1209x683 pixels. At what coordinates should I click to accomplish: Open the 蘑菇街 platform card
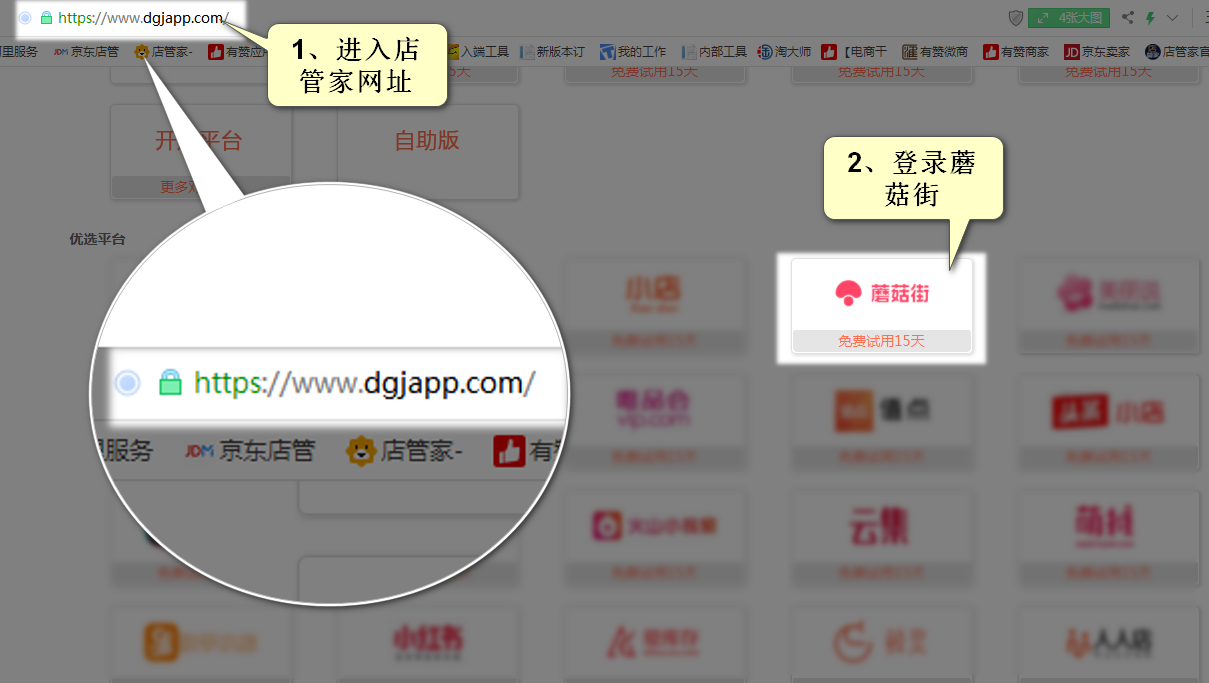click(x=881, y=306)
